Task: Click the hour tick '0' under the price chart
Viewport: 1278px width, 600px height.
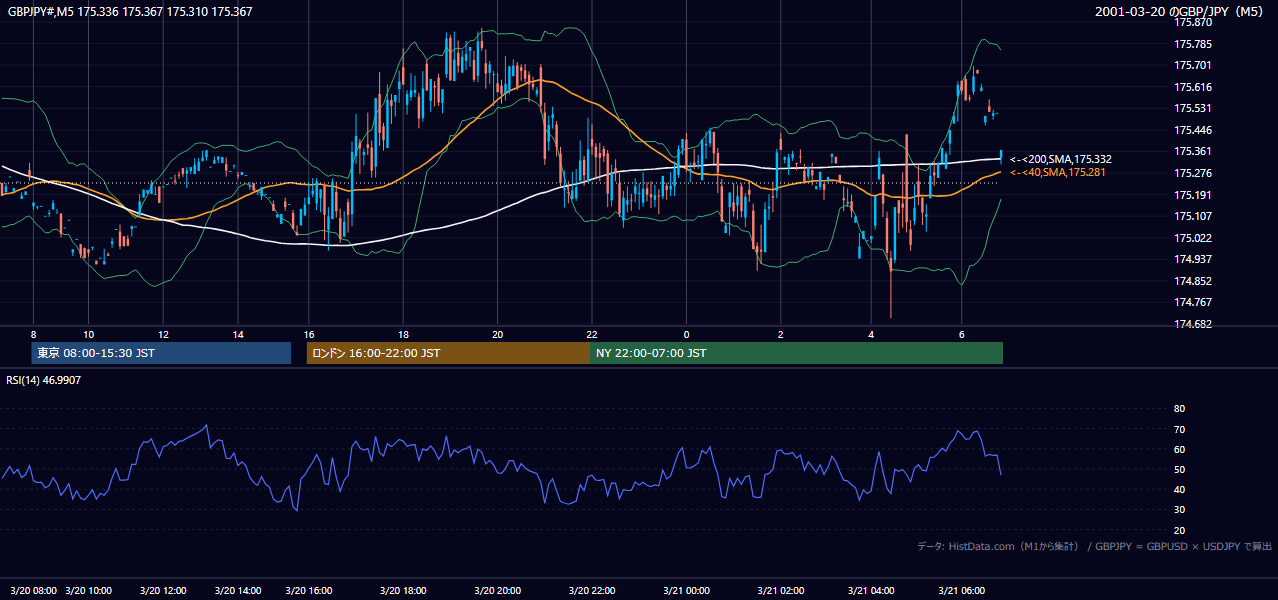Action: pos(686,334)
